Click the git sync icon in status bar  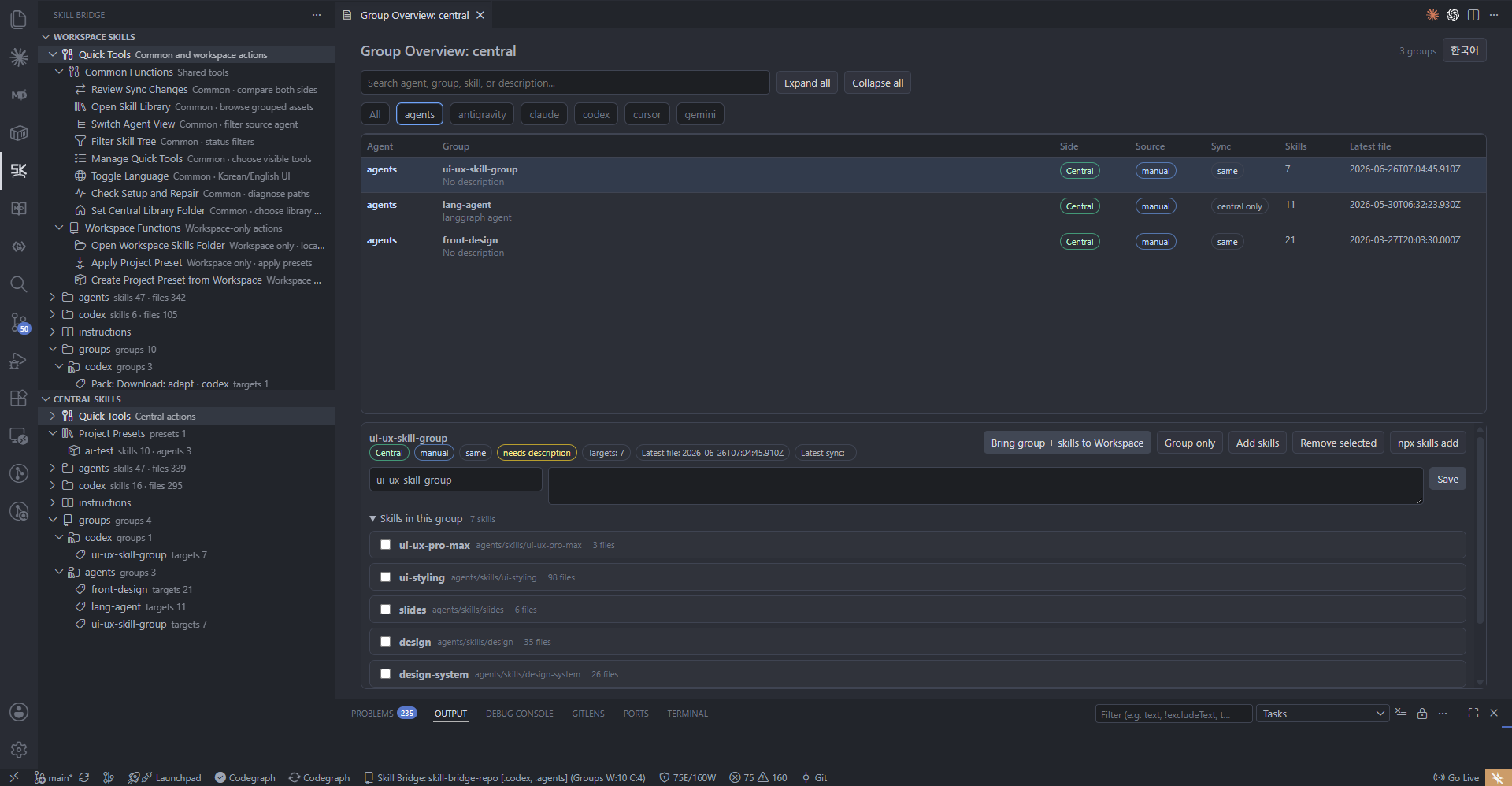coord(84,777)
